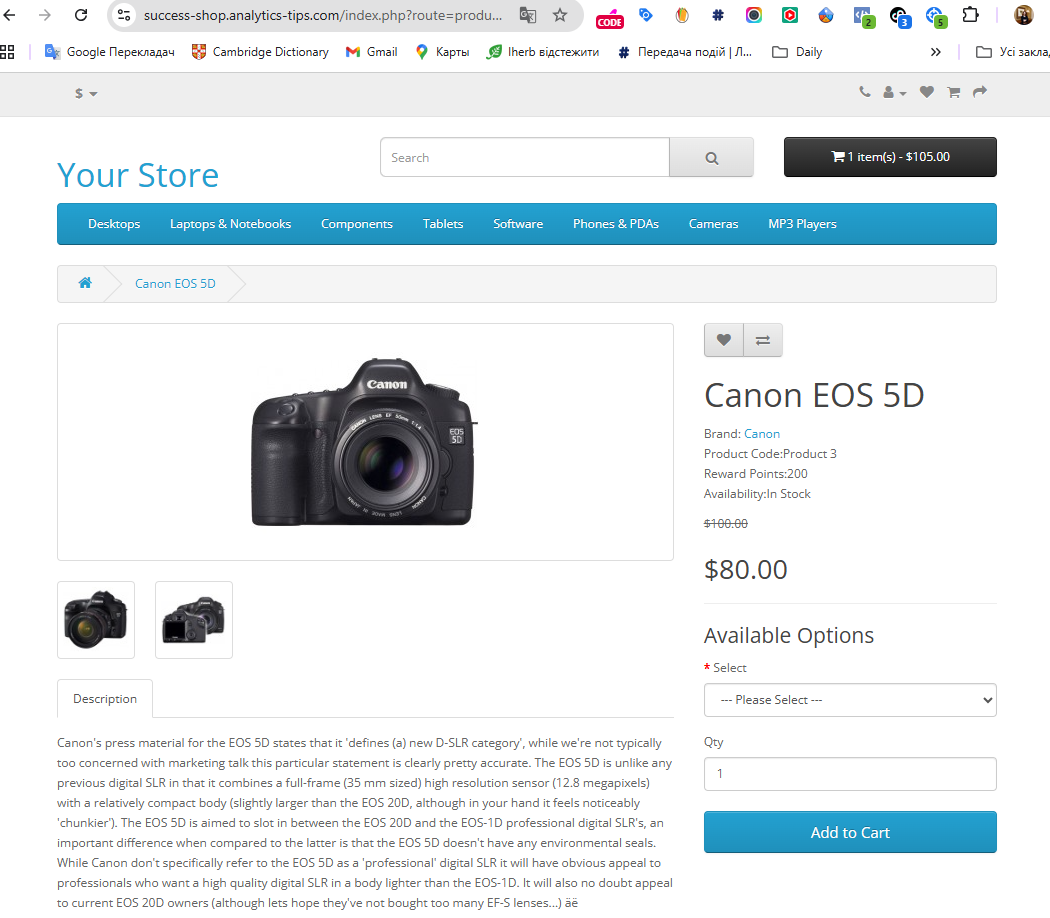Click the search magnifier button
This screenshot has width=1050, height=918.
tap(711, 158)
